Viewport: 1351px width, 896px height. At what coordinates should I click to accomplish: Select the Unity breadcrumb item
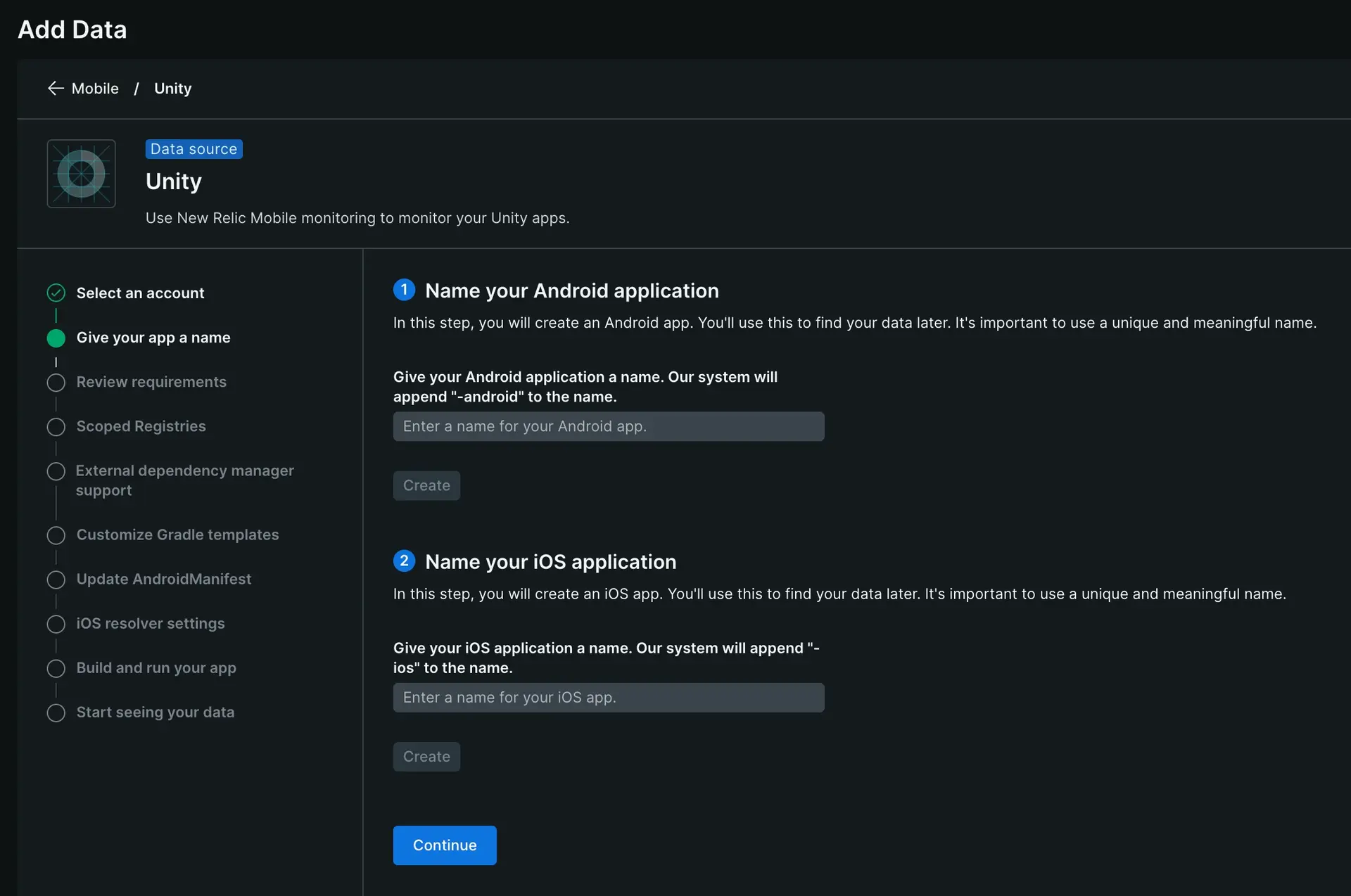click(x=172, y=89)
